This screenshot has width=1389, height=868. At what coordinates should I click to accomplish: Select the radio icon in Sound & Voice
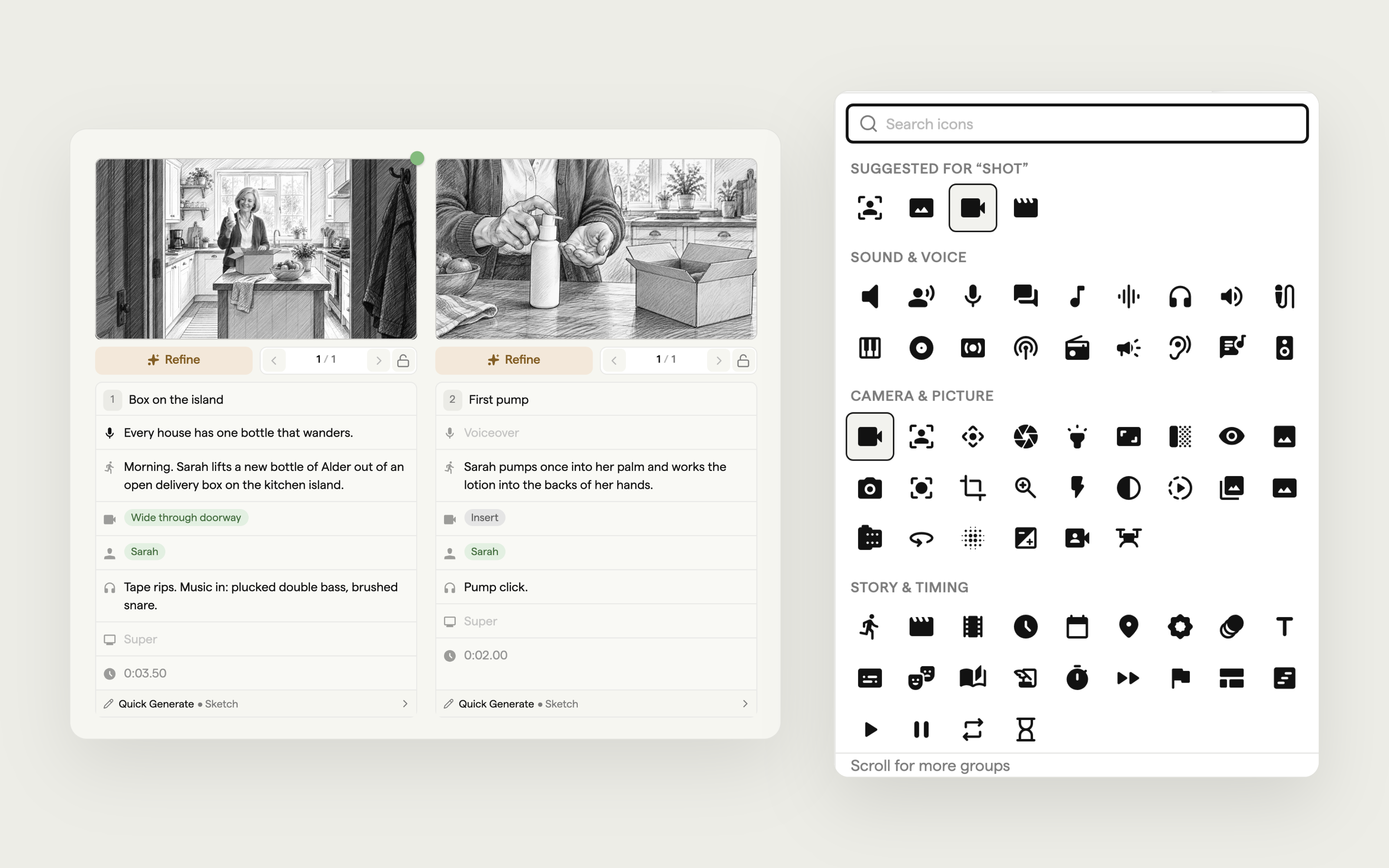point(1077,347)
